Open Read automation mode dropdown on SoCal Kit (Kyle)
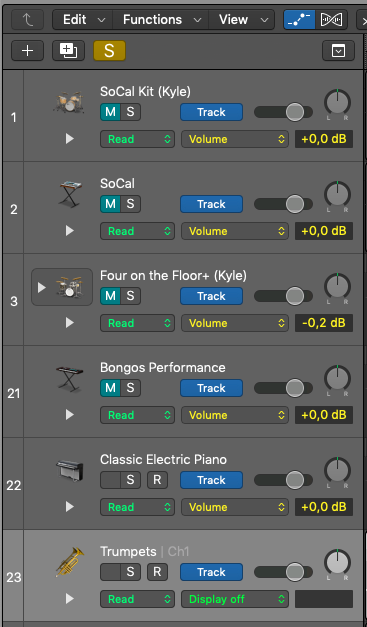Viewport: 367px width, 627px height. point(138,139)
